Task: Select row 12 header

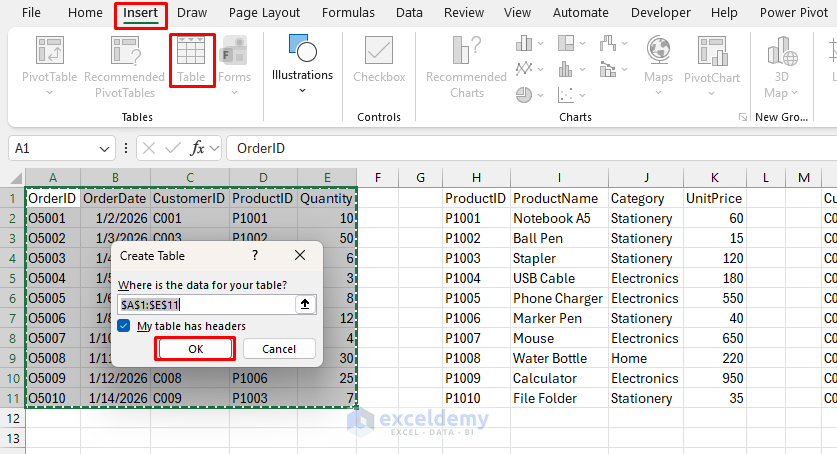Action: tap(13, 418)
